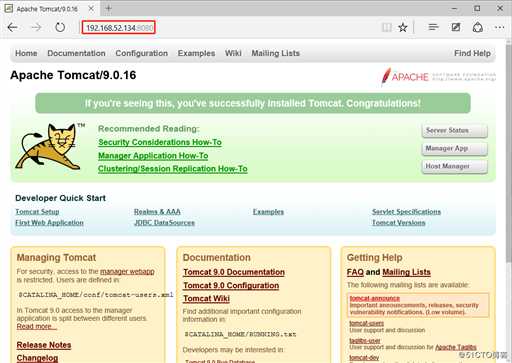Add page to favorites with star icon
The height and width of the screenshot is (363, 512).
tap(403, 27)
